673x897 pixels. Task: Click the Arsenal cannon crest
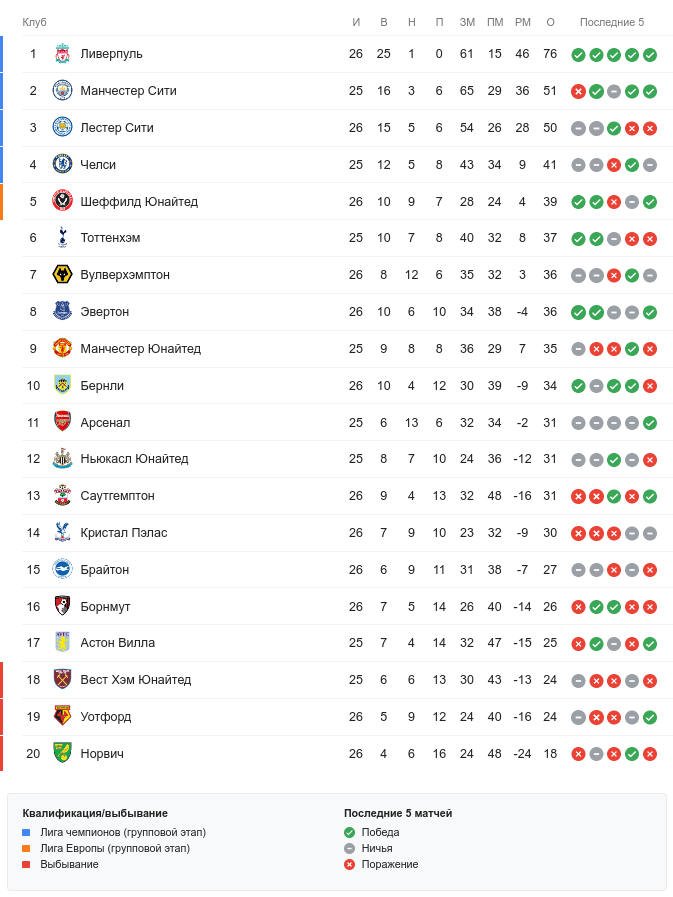click(x=62, y=423)
